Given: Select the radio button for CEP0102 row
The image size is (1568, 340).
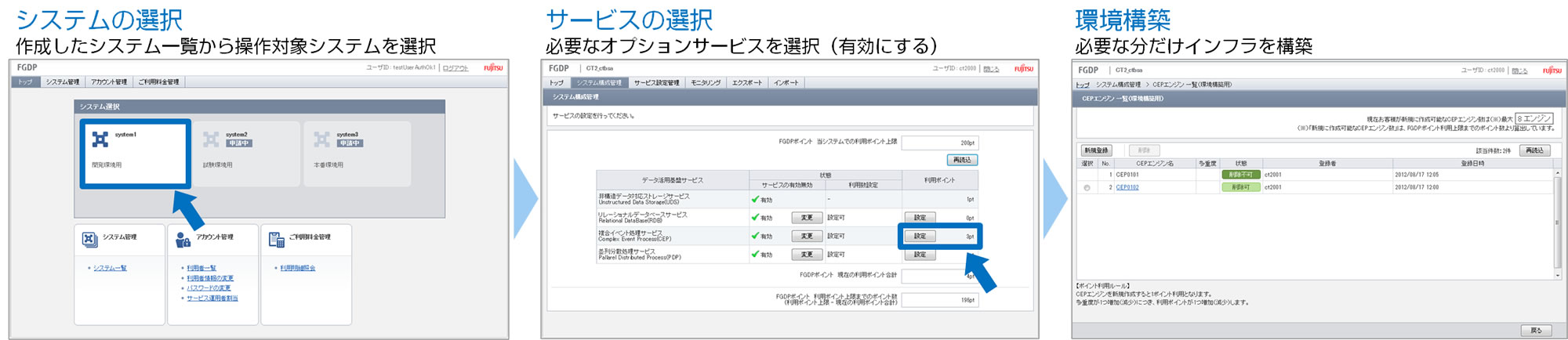Looking at the screenshot, I should pyautogui.click(x=1087, y=188).
